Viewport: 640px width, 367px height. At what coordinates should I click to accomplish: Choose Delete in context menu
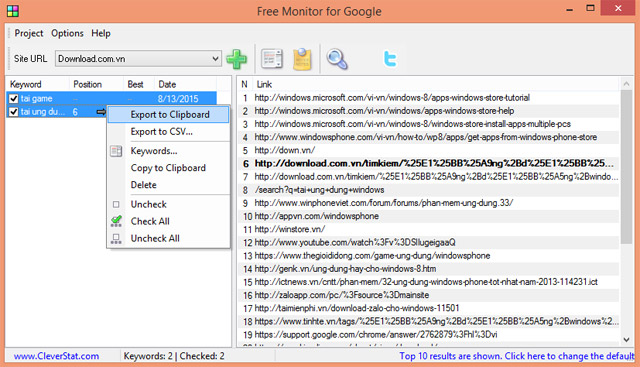(169, 185)
